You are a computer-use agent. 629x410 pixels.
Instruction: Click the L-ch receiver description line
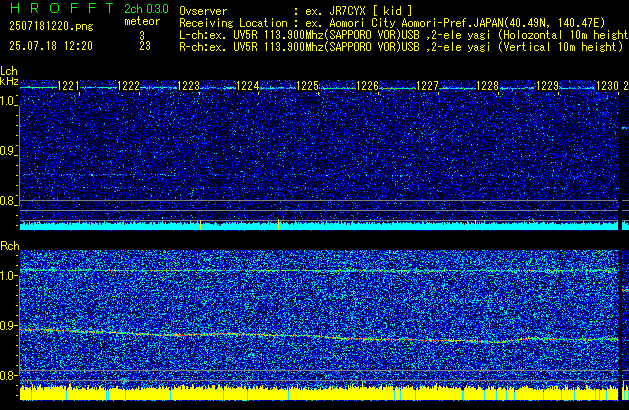point(404,35)
